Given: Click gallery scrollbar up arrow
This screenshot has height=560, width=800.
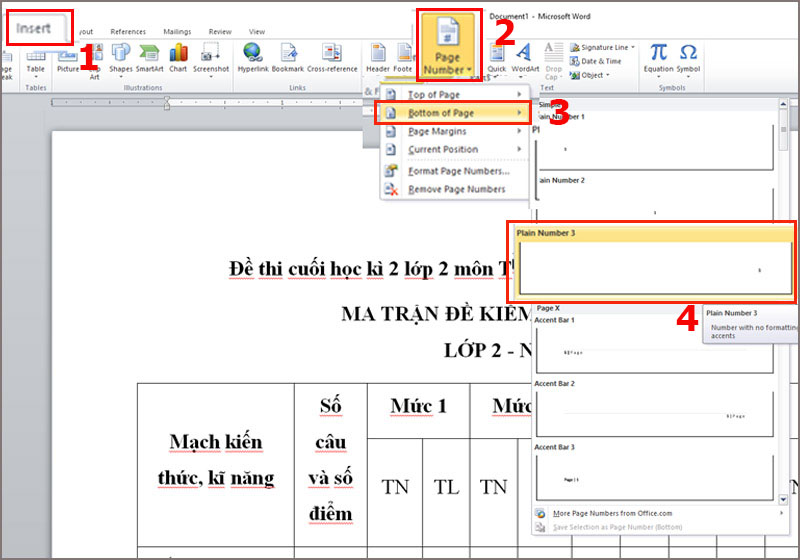Looking at the screenshot, I should pyautogui.click(x=783, y=104).
